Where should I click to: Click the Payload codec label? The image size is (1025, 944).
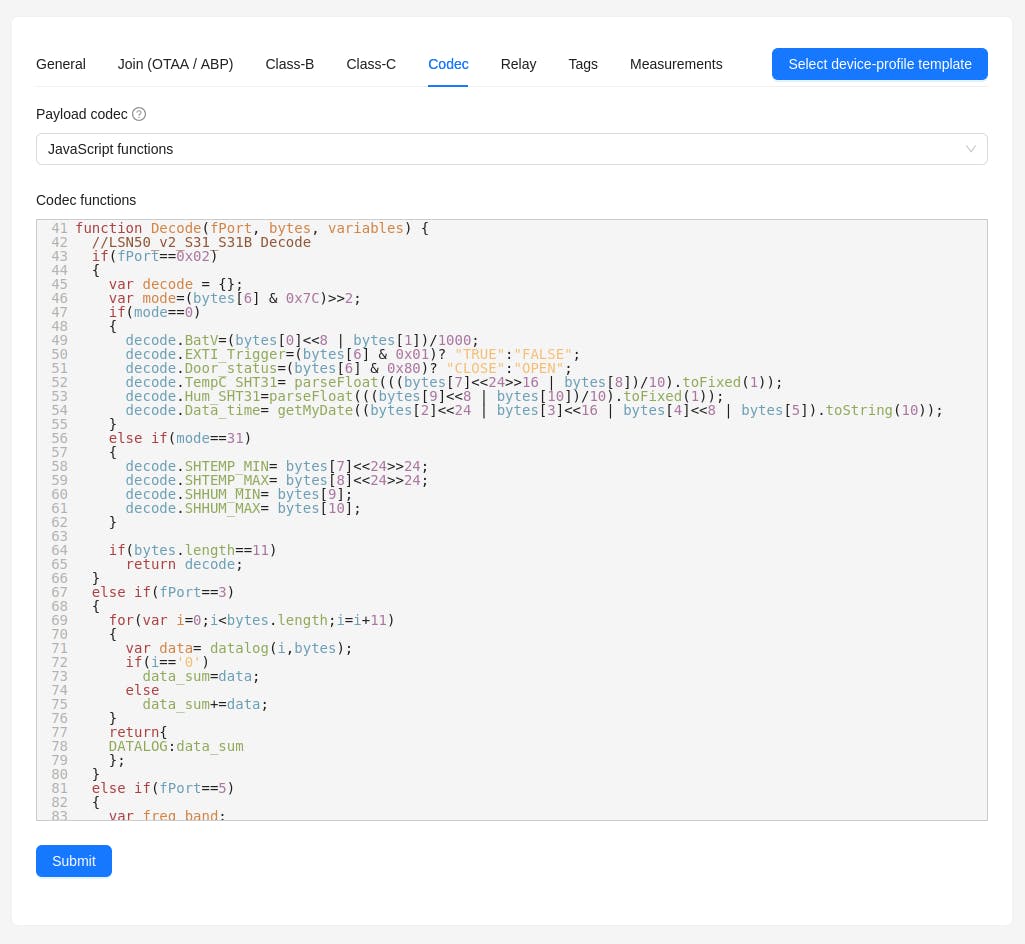point(82,114)
